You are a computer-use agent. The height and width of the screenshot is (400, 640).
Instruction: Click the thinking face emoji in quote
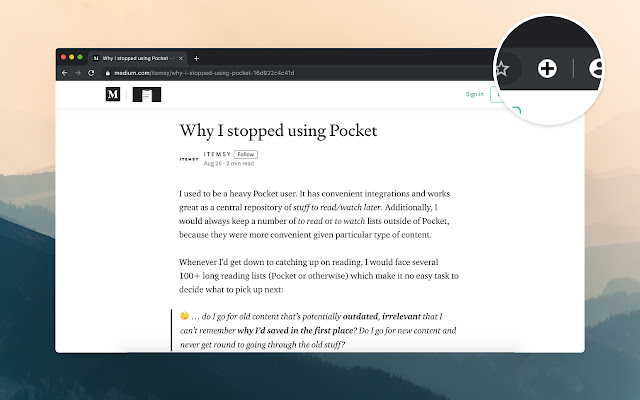184,316
